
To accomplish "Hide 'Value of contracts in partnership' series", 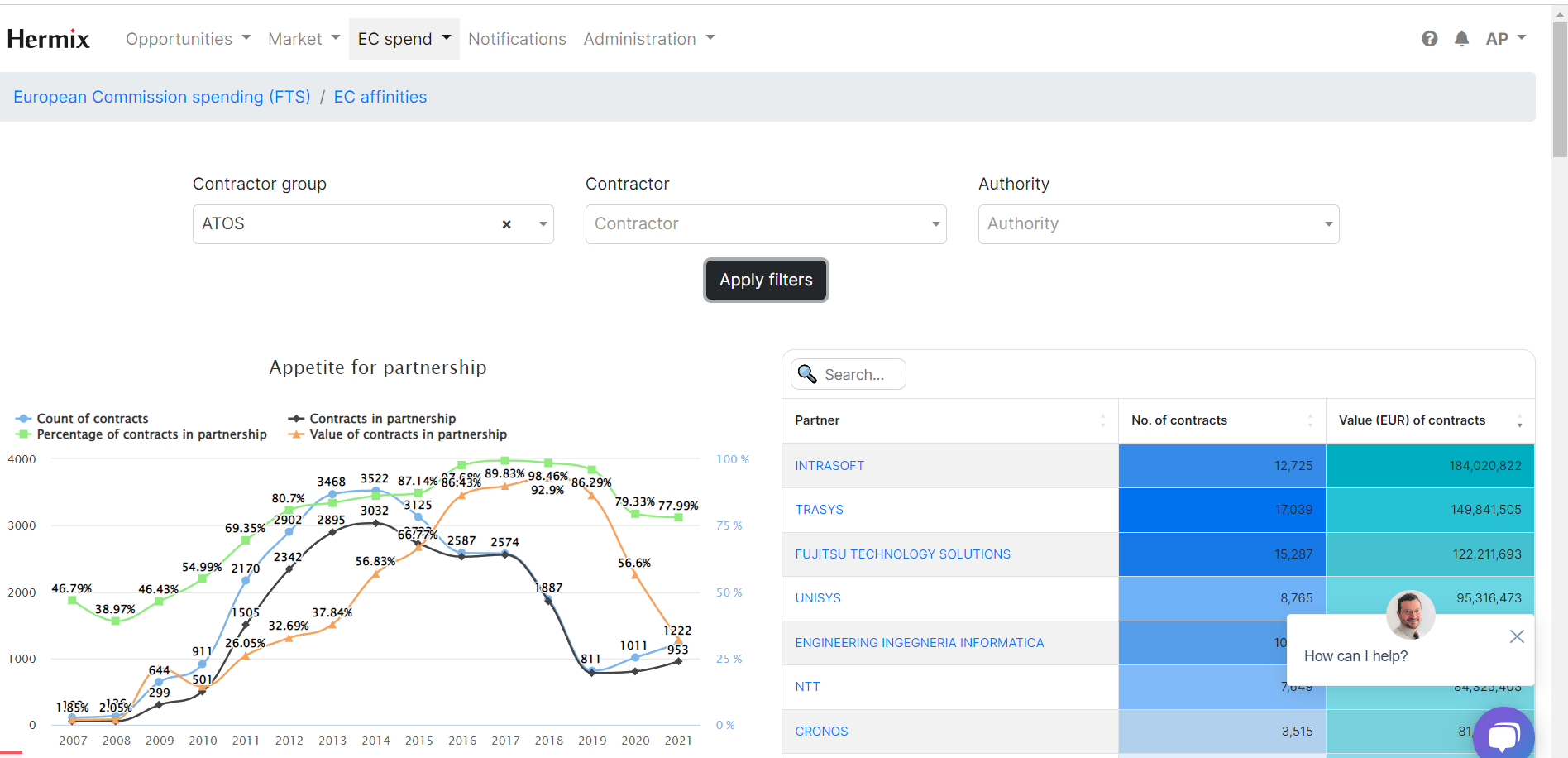I will click(x=408, y=434).
